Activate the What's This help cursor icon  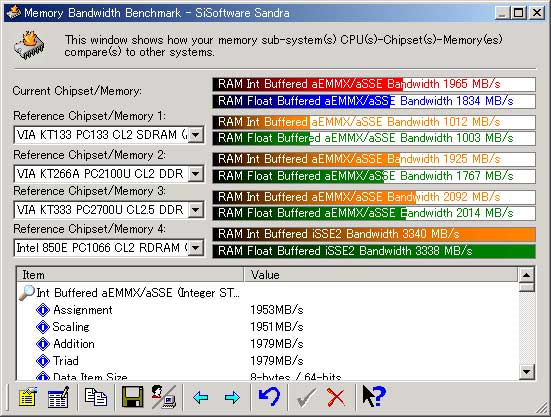374,397
